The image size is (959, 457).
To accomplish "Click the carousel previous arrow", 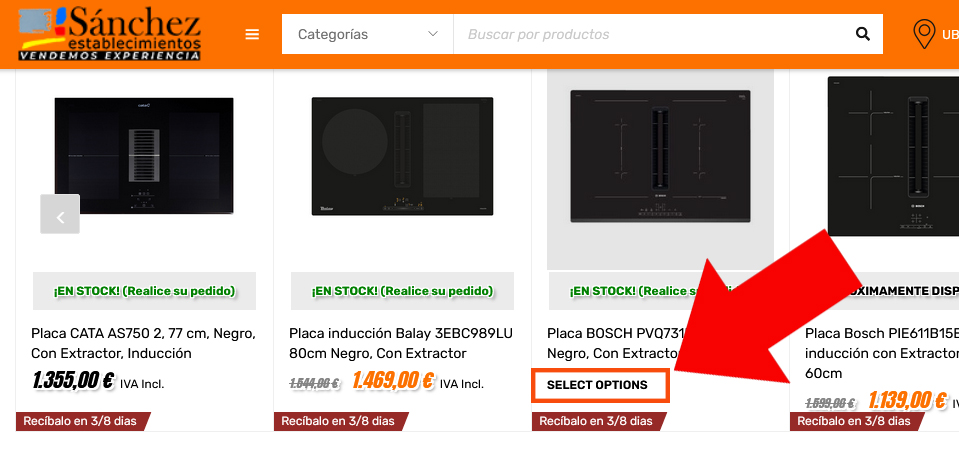I will (60, 214).
